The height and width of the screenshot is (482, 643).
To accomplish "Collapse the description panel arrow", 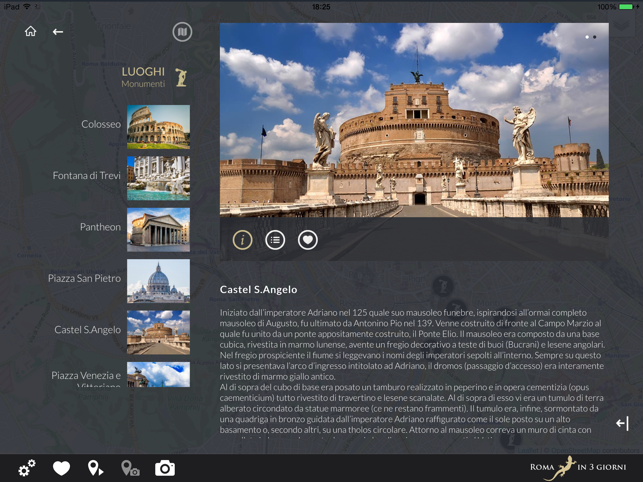I will click(622, 423).
